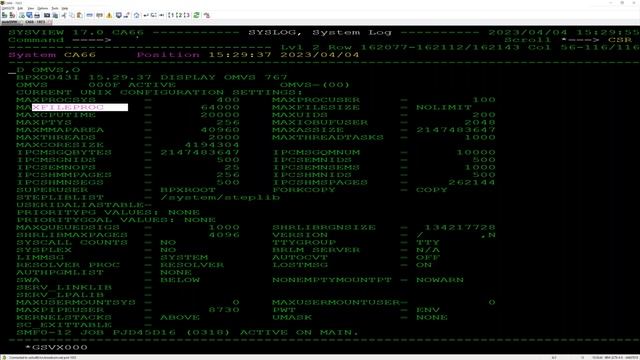Click the KERNELSTACKS value ABOVE

pyautogui.click(x=180, y=318)
